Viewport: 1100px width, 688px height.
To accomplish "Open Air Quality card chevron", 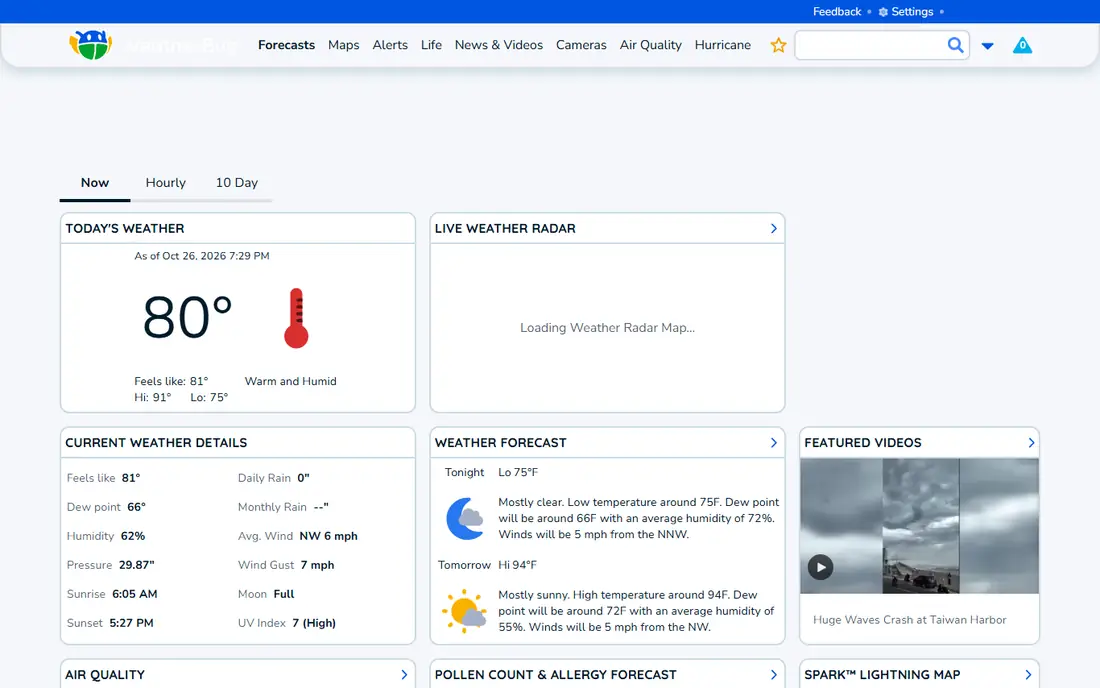I will (404, 675).
